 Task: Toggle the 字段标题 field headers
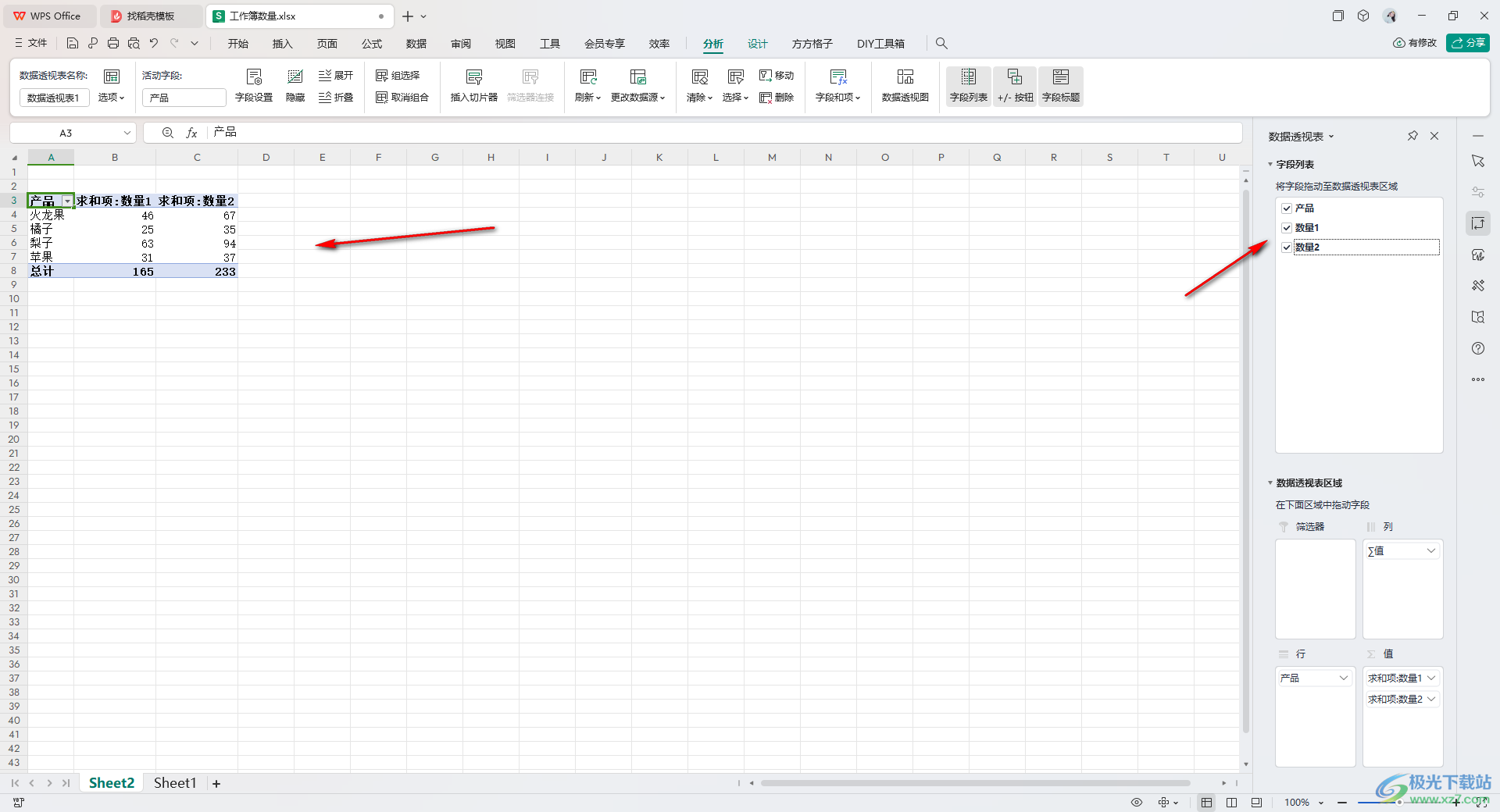[1061, 85]
